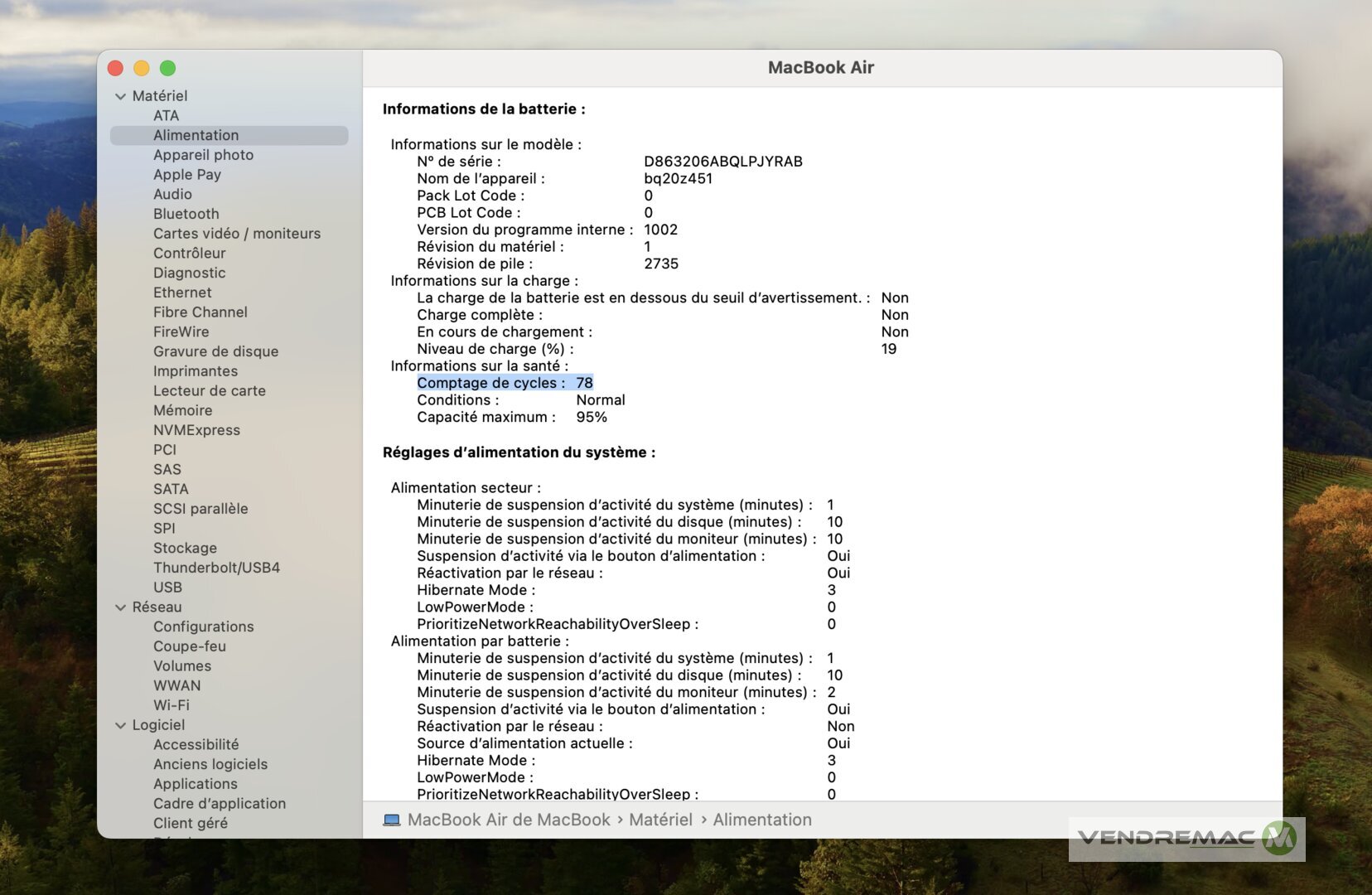
Task: Open the Wi-Fi network entry
Action: tap(171, 705)
